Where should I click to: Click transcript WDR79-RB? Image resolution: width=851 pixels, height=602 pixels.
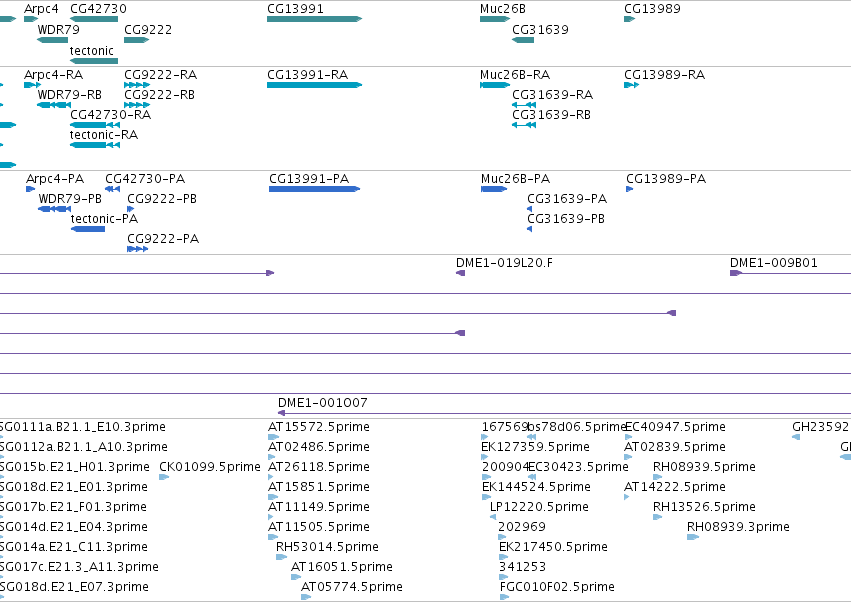click(70, 94)
